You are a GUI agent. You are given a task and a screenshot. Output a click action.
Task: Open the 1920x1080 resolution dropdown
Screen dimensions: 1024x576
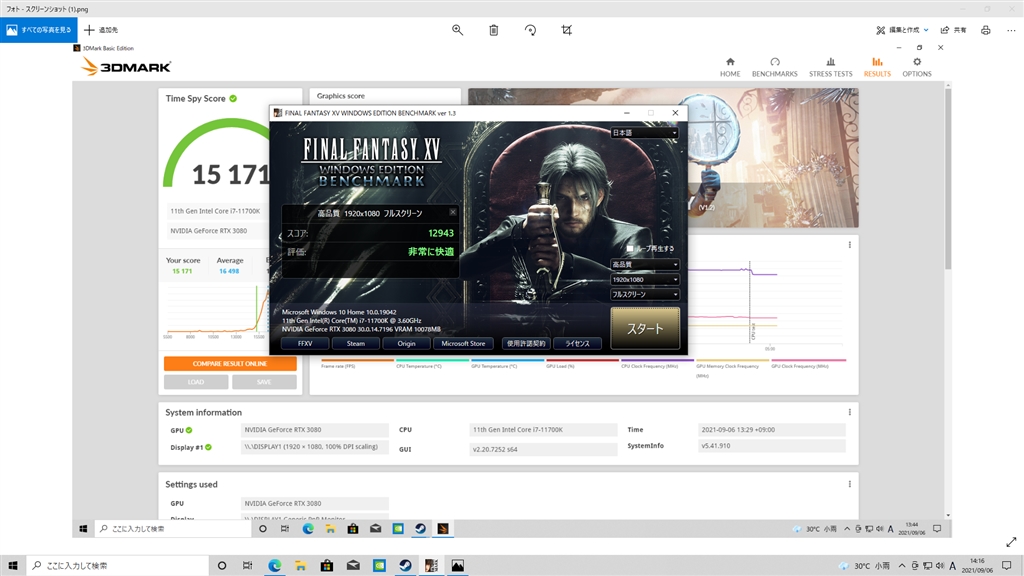pyautogui.click(x=645, y=280)
